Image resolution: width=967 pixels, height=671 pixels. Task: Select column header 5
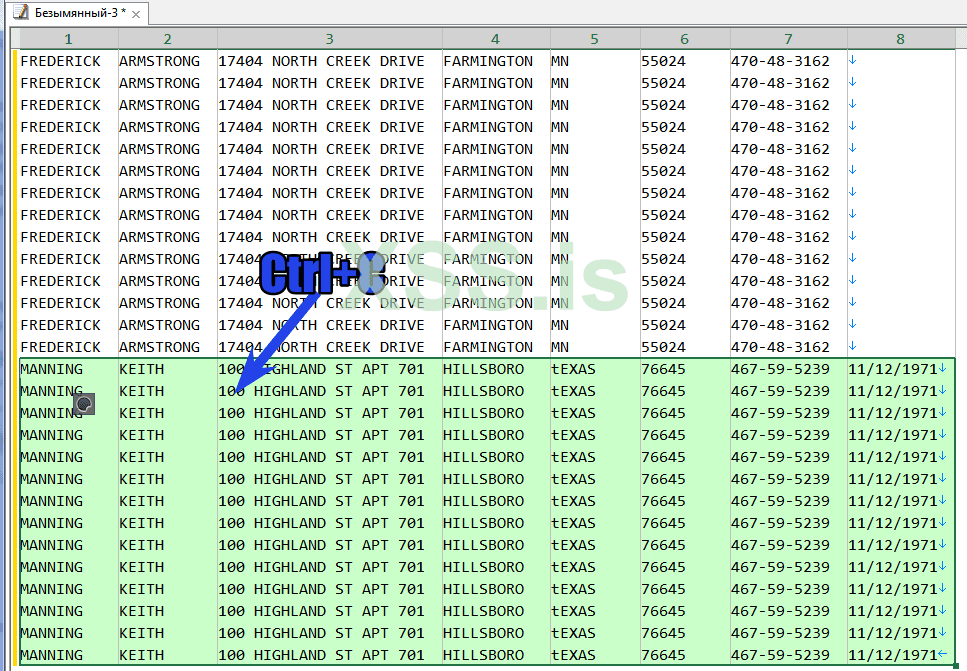click(595, 39)
